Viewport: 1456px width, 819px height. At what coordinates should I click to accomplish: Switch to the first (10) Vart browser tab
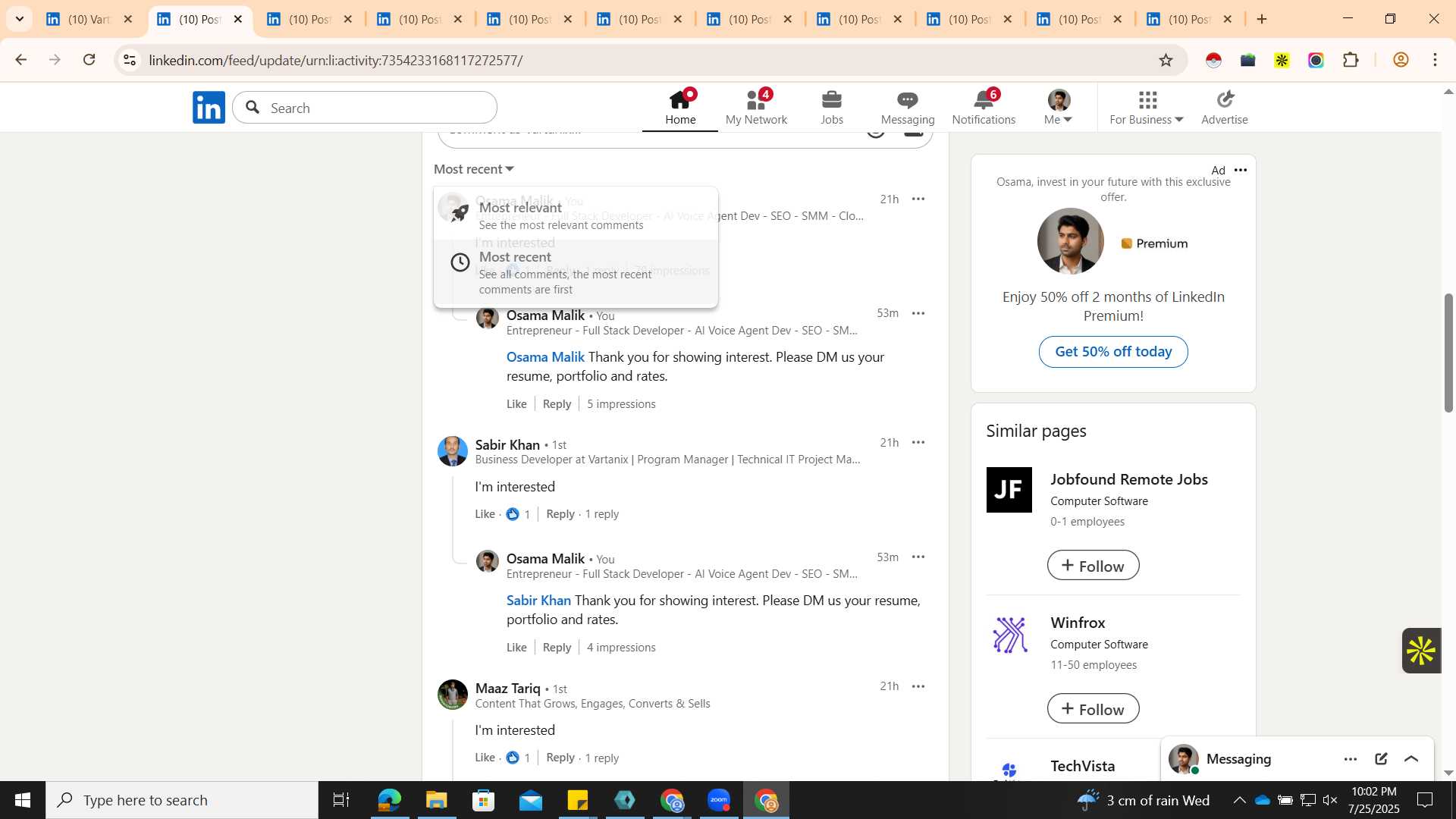[x=90, y=19]
